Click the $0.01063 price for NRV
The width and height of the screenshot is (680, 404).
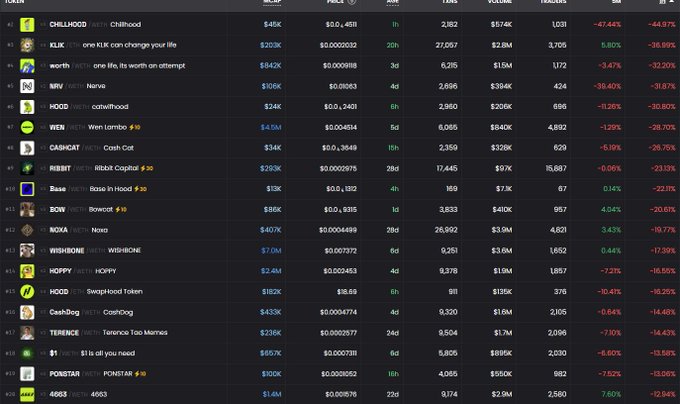tap(343, 86)
